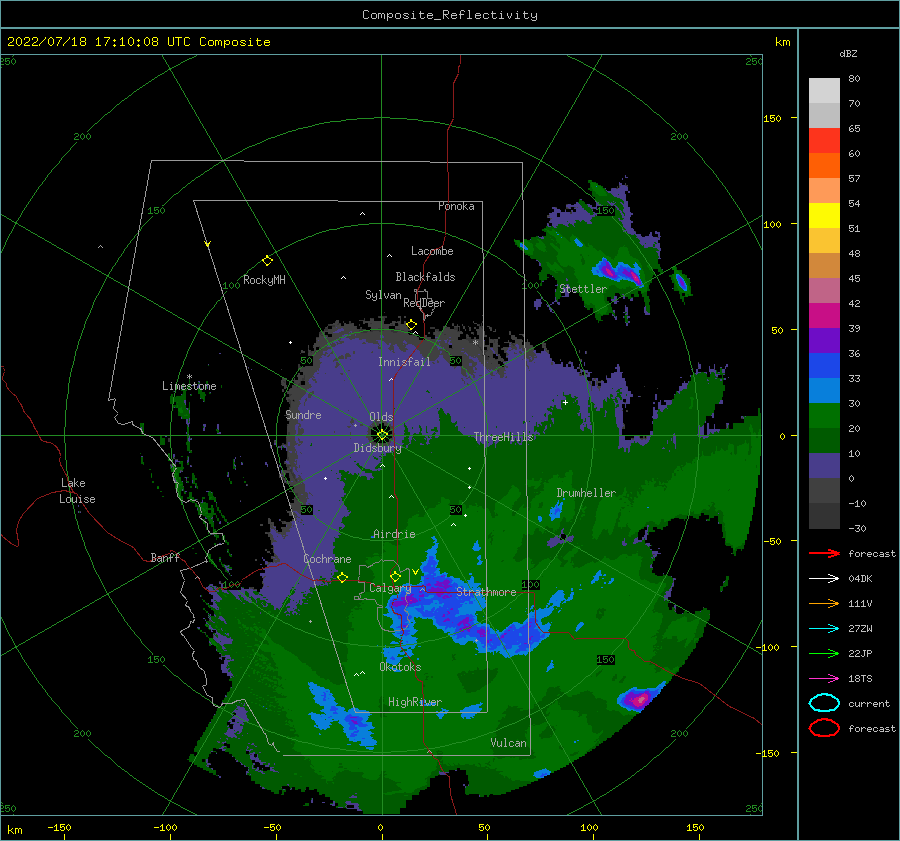
Task: Click the cyan 27ZW arrow in legend
Action: [x=824, y=629]
